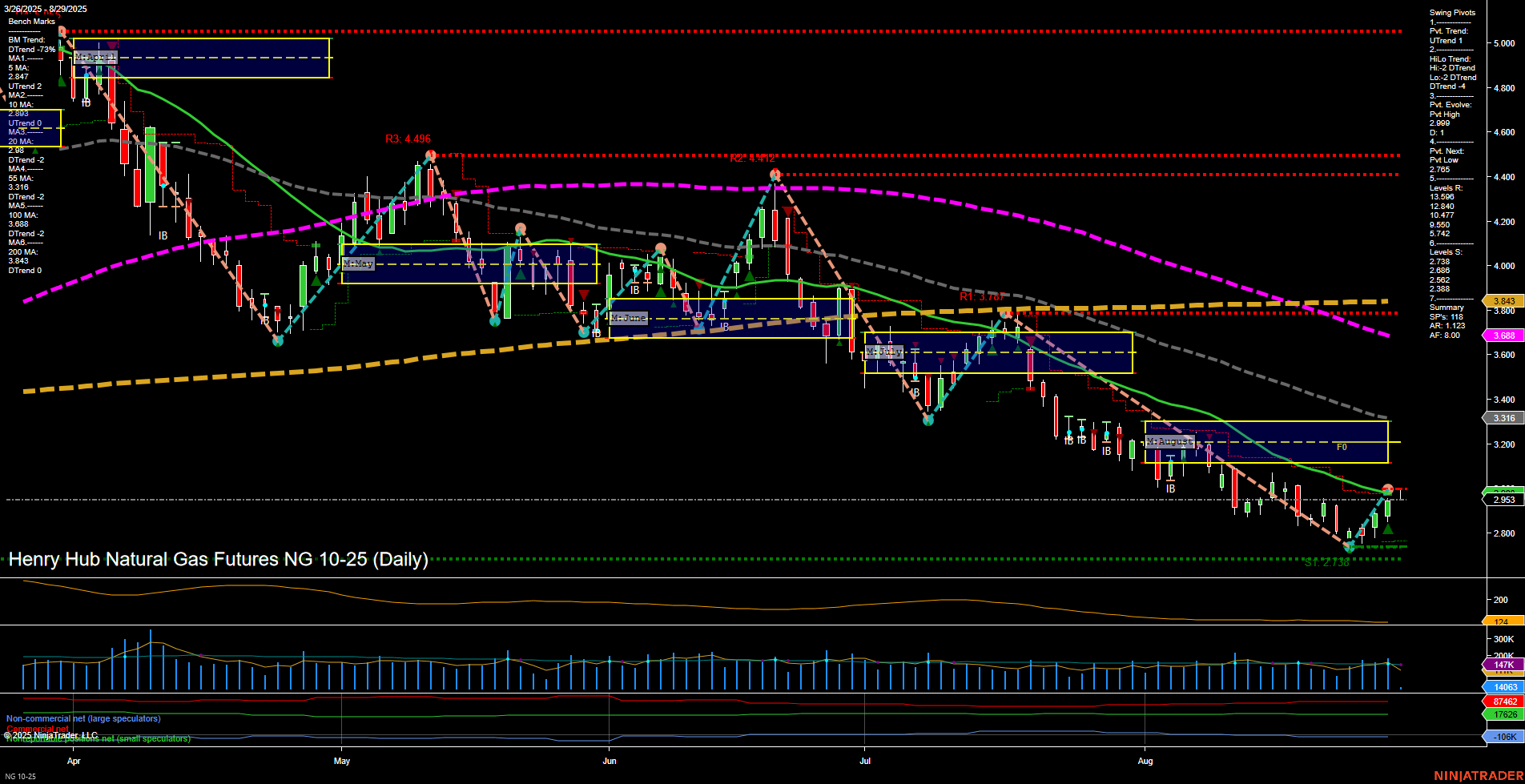1525x784 pixels.
Task: Click the 5 MA: label
Action: pyautogui.click(x=20, y=68)
